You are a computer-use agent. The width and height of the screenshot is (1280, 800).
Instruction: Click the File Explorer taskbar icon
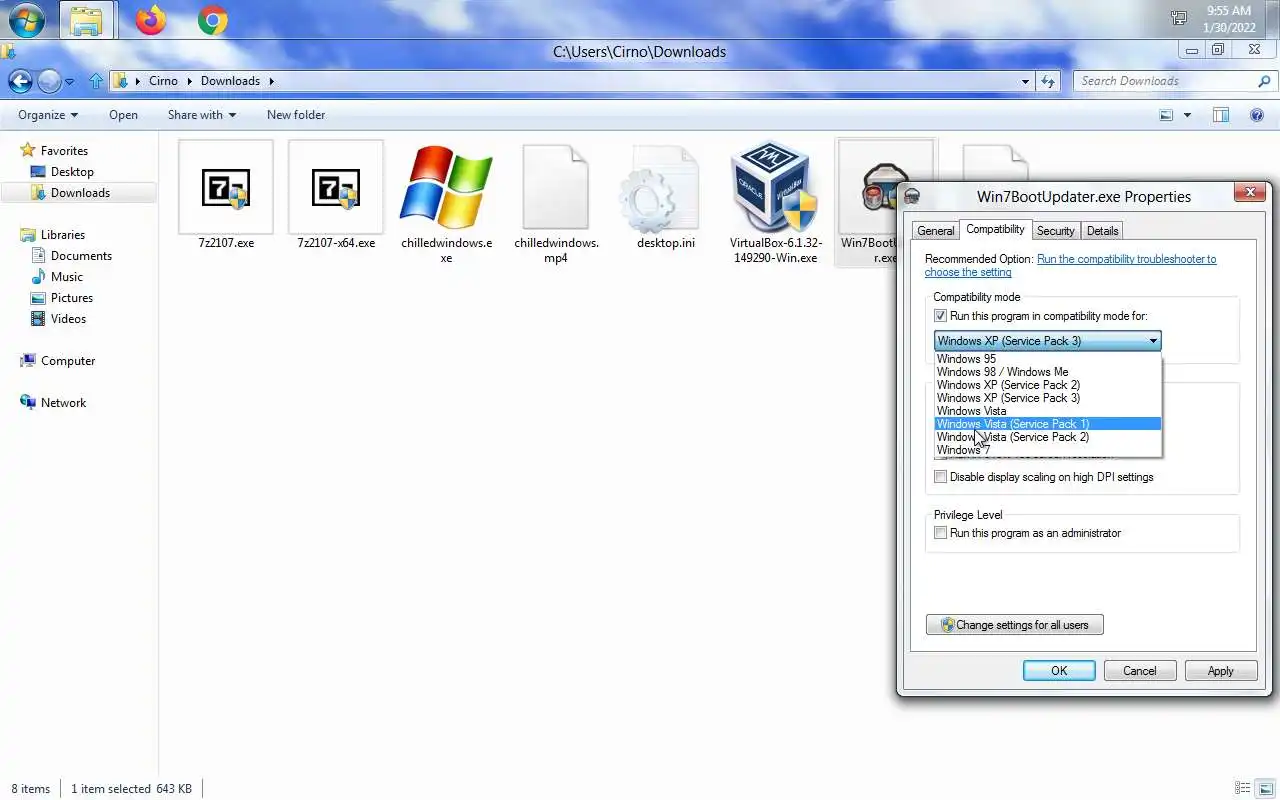[87, 20]
